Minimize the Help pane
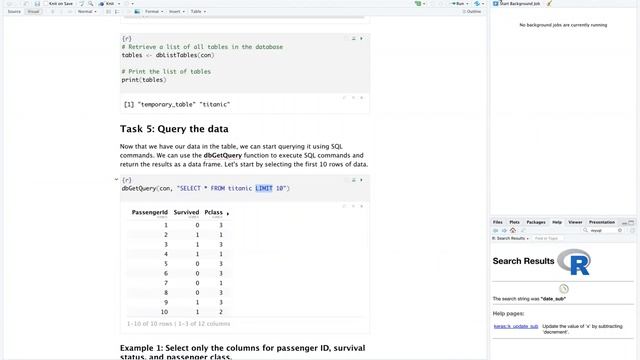 [x=624, y=223]
